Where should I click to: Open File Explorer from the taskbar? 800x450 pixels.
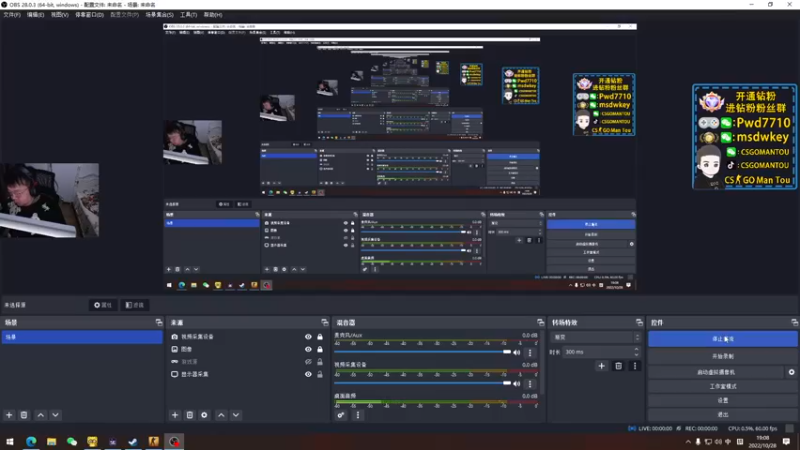[52, 441]
